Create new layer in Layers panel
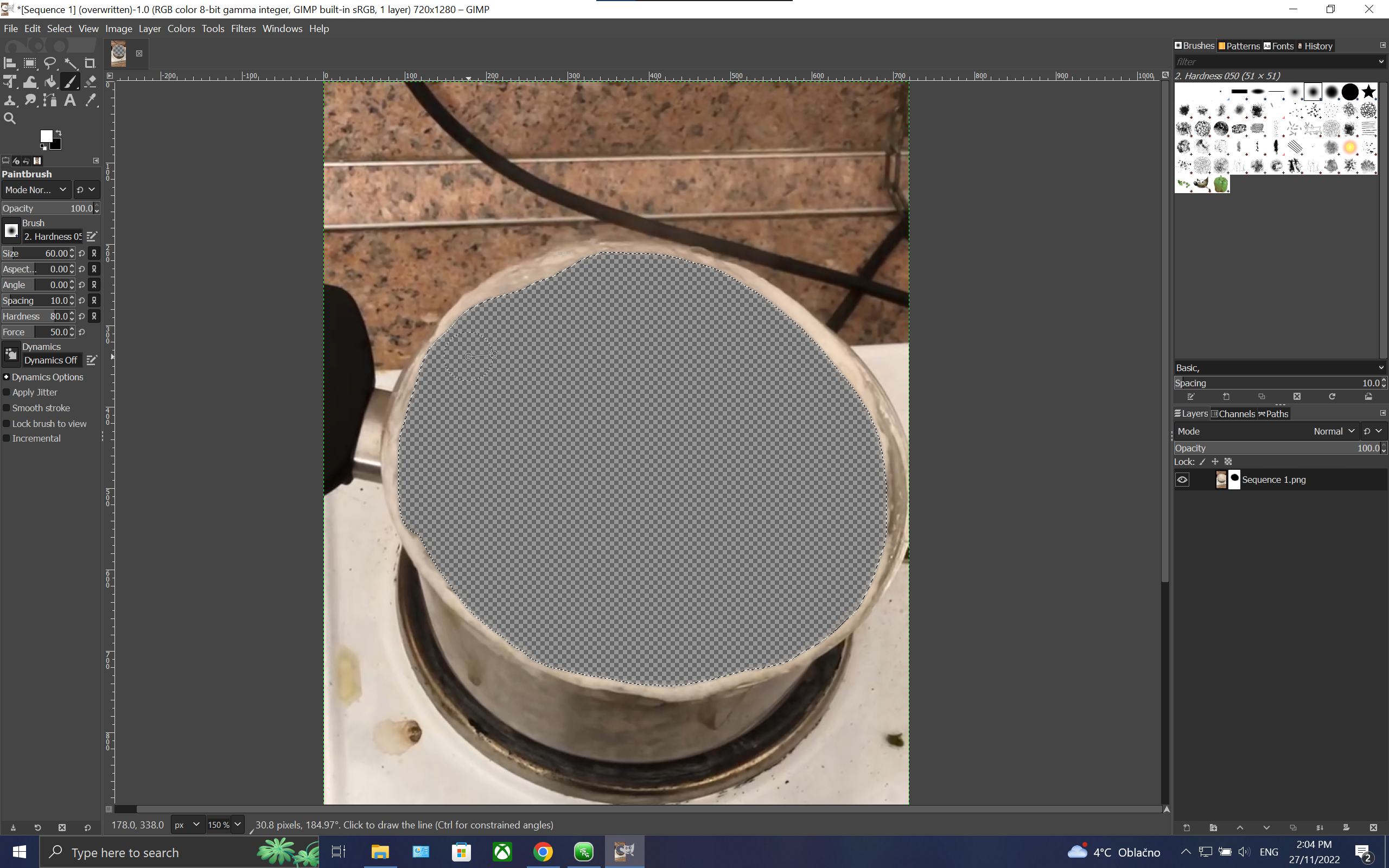 click(1187, 827)
